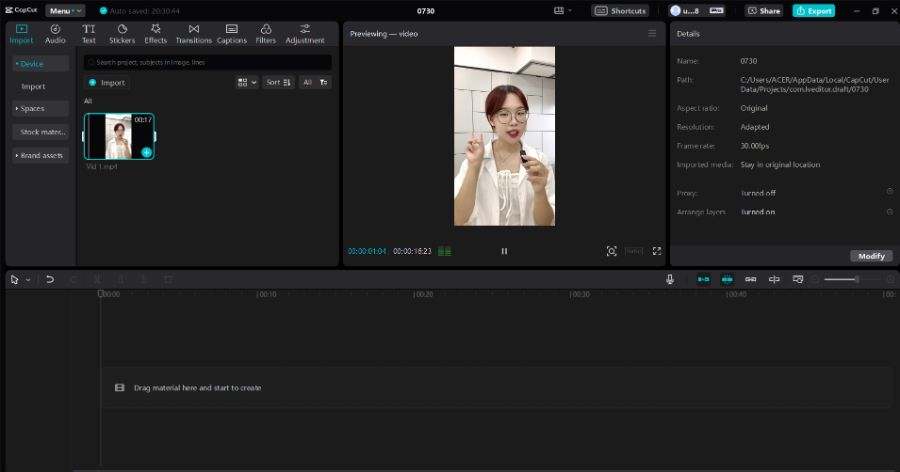Zoom out the timeline with minus icon
The height and width of the screenshot is (472, 900).
(815, 279)
